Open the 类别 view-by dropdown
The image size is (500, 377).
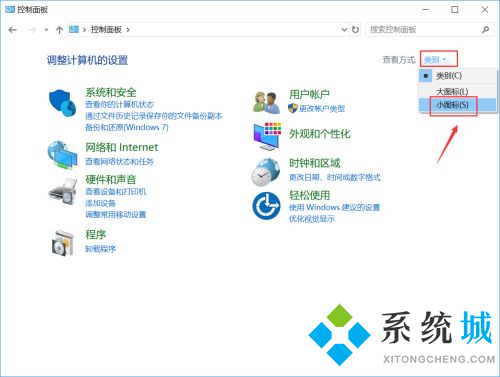[x=435, y=60]
